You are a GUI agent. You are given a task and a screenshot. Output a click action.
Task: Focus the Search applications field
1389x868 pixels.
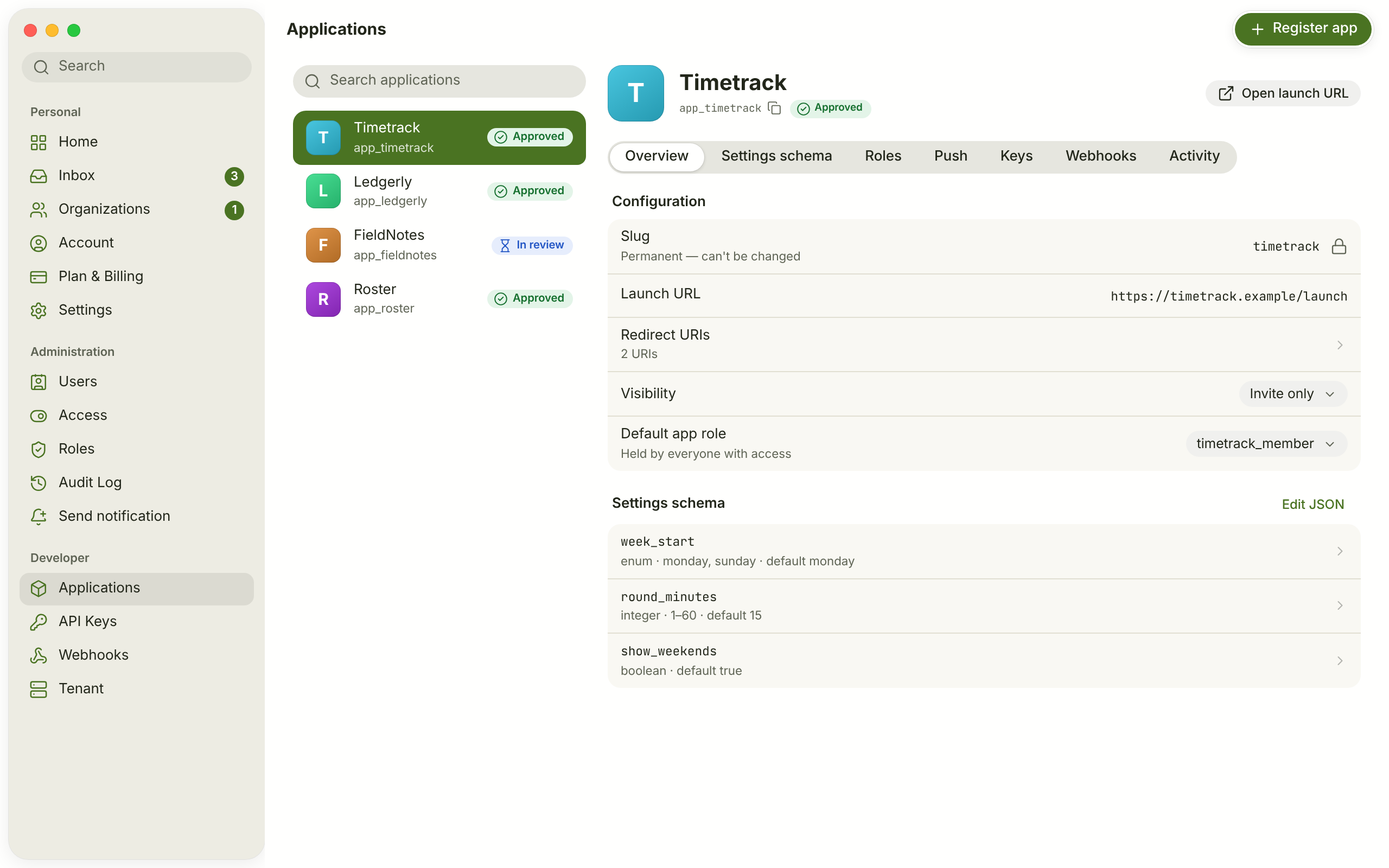439,80
